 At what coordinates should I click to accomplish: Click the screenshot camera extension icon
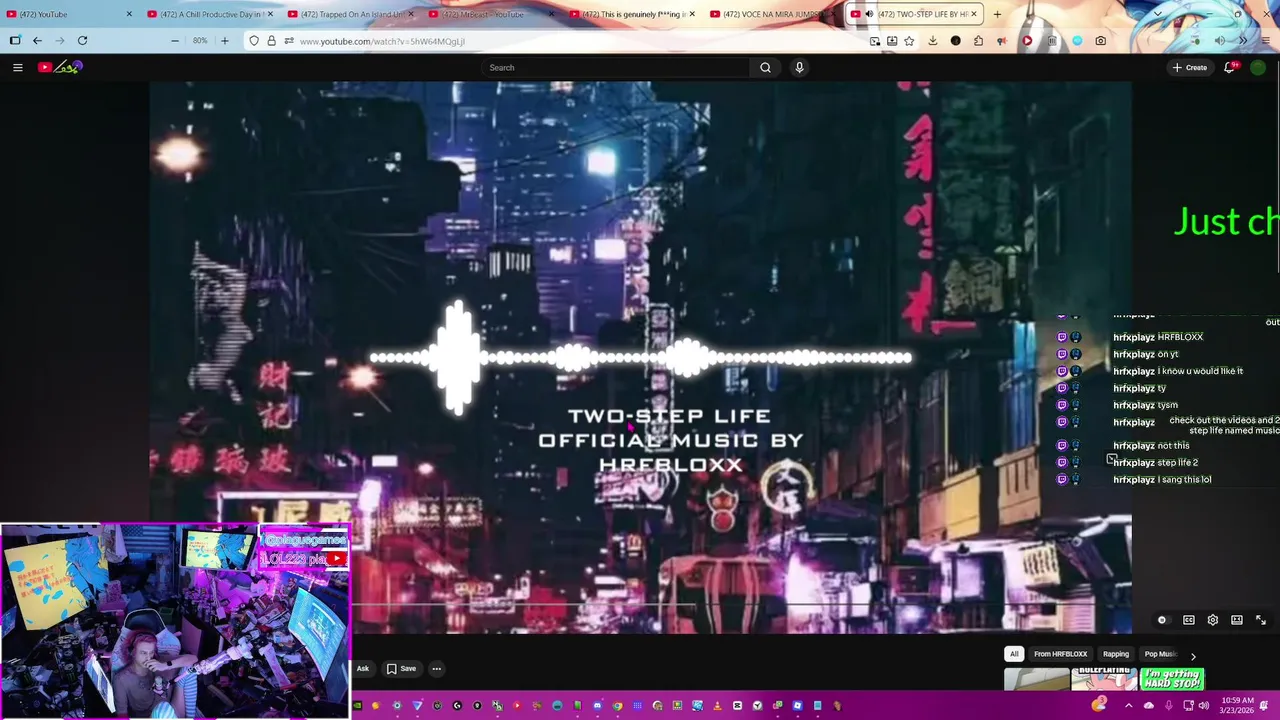pos(1101,41)
